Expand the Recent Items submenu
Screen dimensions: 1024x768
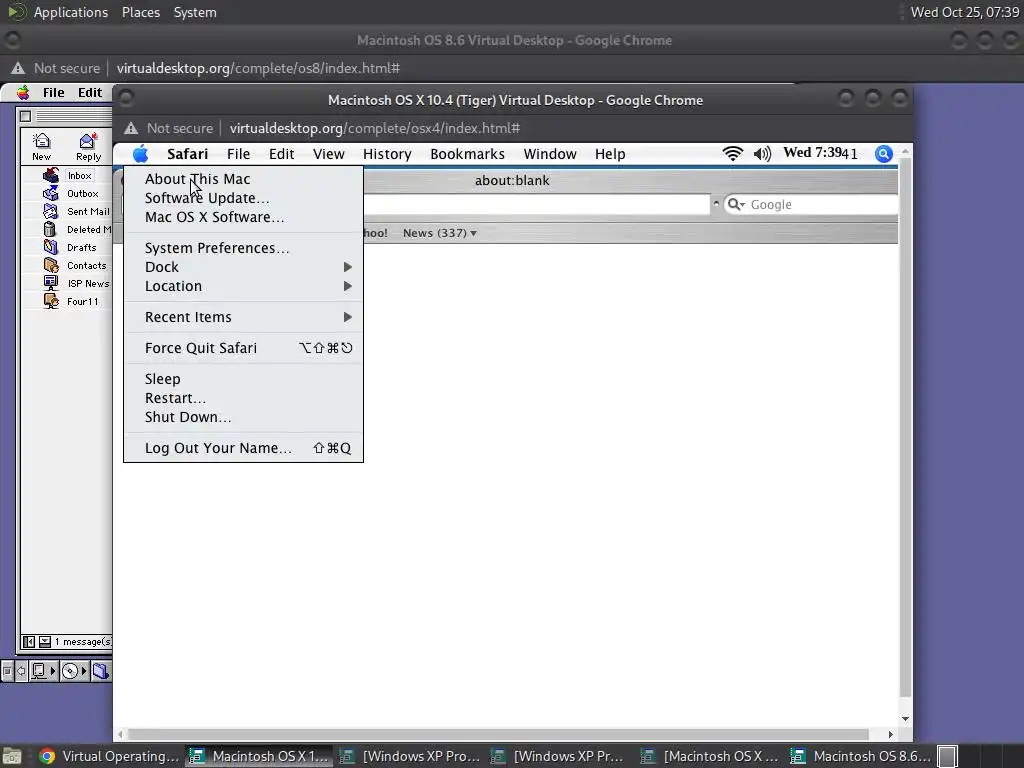[244, 317]
